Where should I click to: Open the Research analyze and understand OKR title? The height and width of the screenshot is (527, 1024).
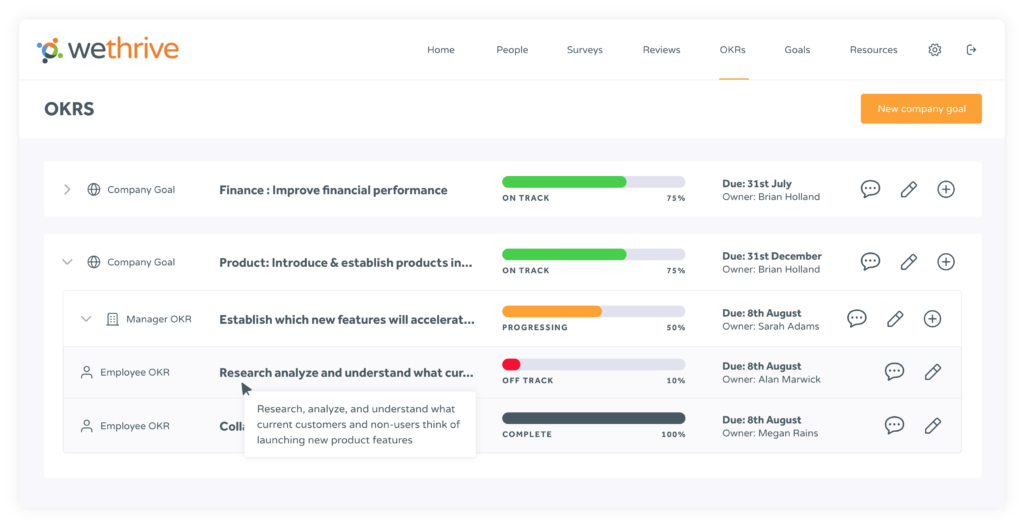(x=346, y=373)
